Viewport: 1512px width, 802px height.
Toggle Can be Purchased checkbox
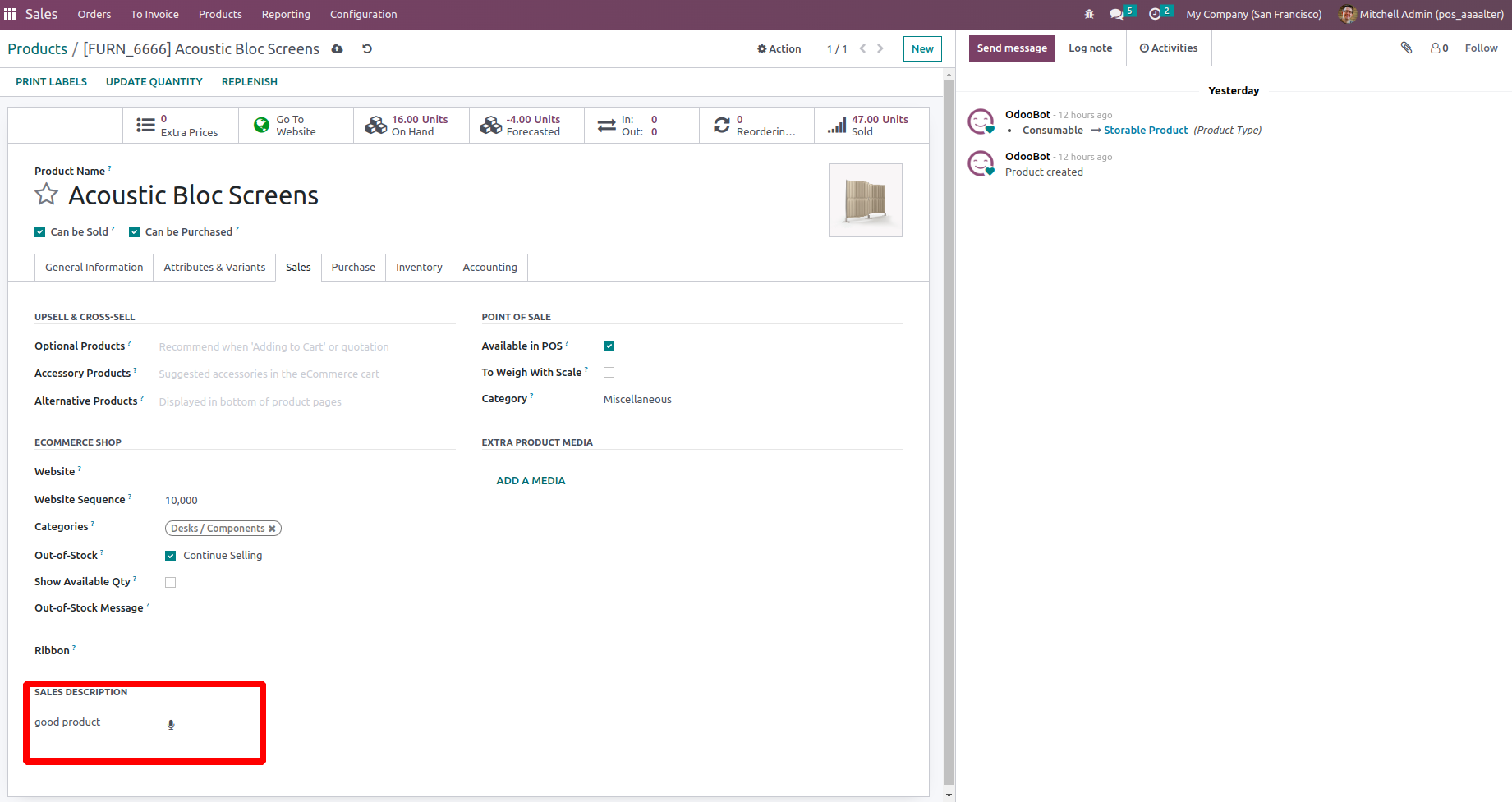(135, 232)
